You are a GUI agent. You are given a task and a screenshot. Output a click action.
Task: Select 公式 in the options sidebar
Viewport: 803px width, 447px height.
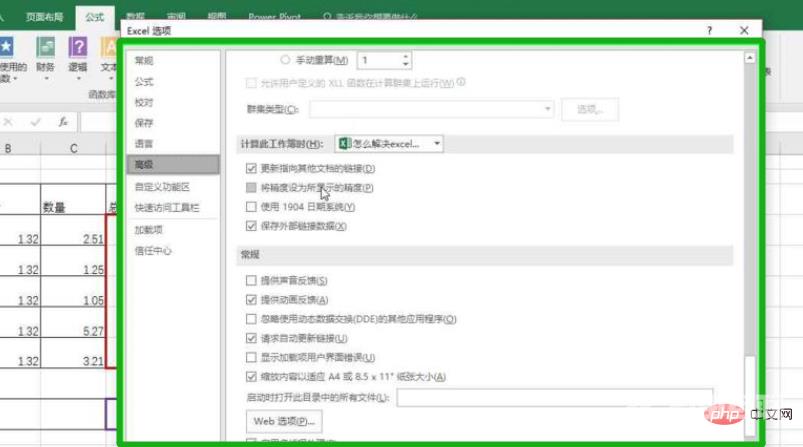click(x=145, y=81)
